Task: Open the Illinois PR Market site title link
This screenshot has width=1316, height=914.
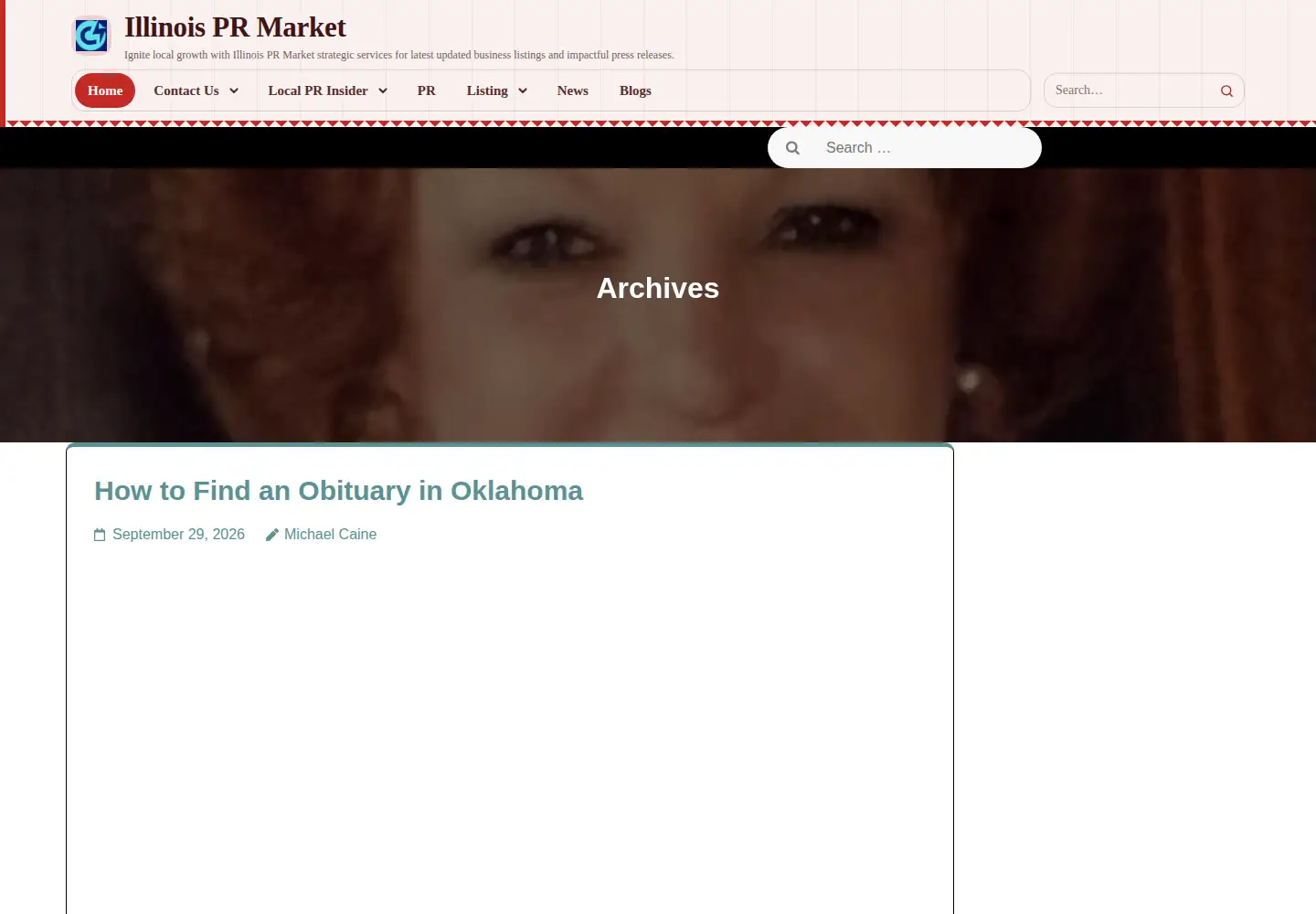Action: tap(235, 27)
